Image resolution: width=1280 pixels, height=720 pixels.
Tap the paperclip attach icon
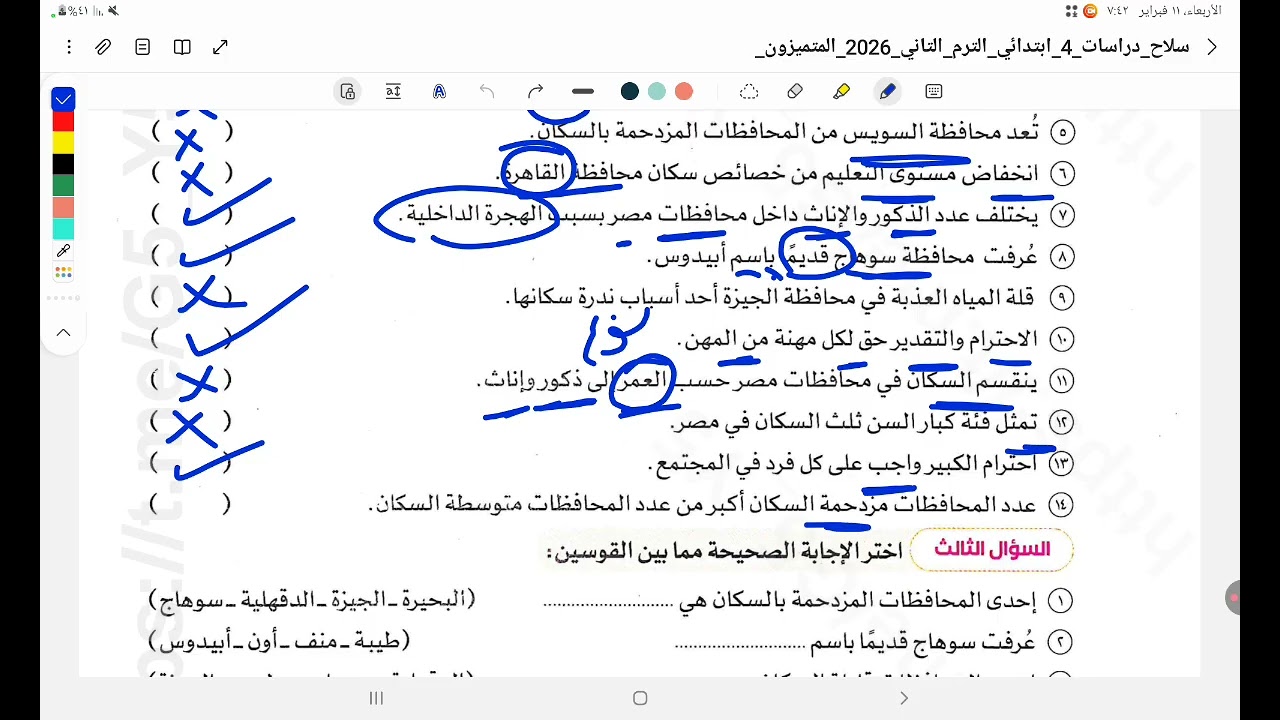pyautogui.click(x=103, y=47)
